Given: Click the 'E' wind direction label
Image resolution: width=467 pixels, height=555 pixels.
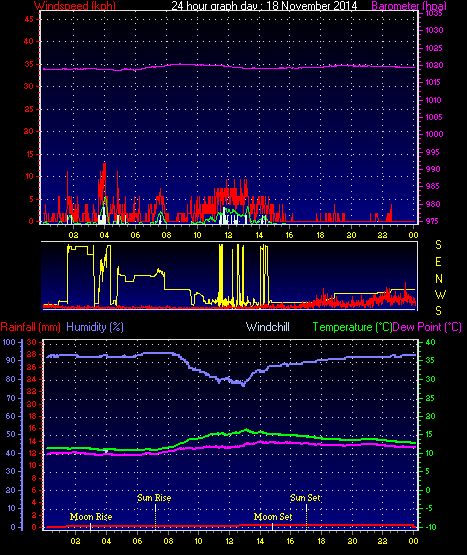Looking at the screenshot, I should tap(438, 262).
